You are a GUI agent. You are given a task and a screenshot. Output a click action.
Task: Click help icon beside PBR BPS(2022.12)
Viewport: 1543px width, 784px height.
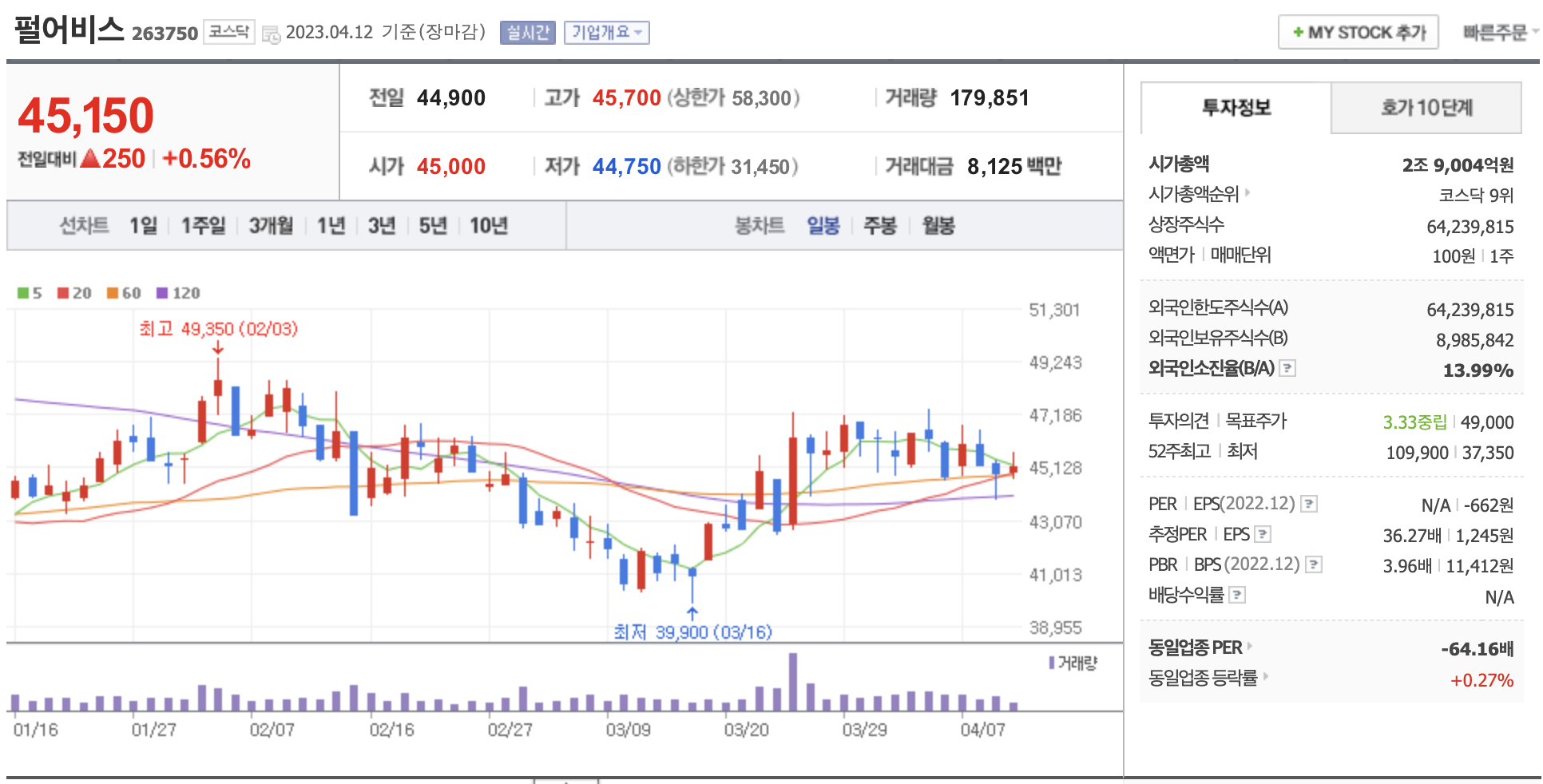pos(1314,564)
